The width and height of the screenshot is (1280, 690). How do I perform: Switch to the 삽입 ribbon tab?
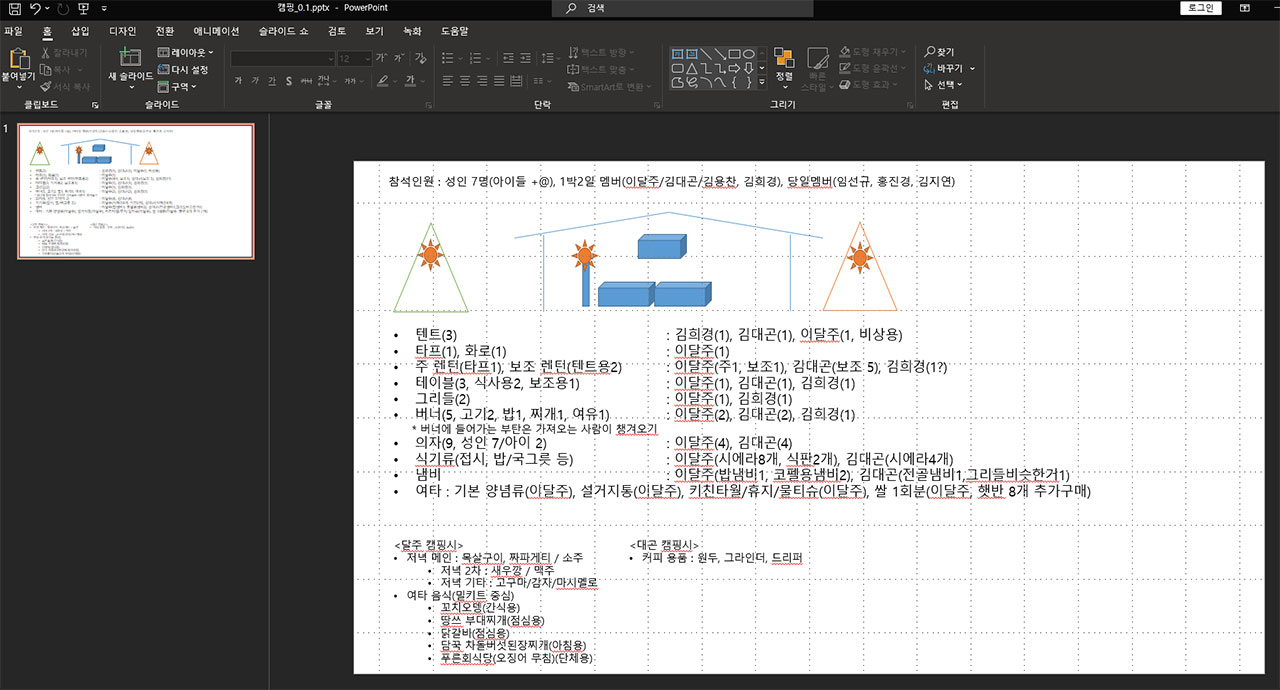pyautogui.click(x=80, y=31)
